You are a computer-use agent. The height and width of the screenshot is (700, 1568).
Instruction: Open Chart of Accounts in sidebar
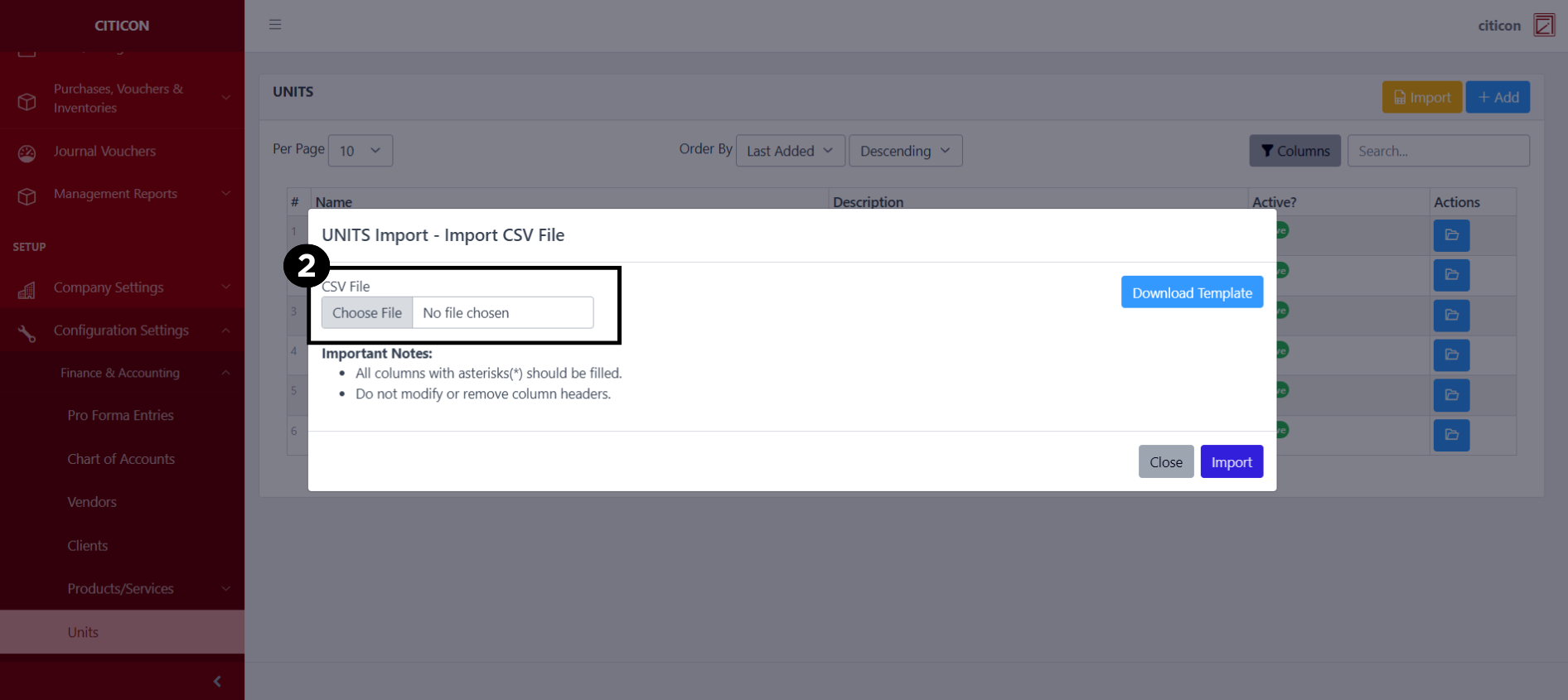(x=121, y=459)
